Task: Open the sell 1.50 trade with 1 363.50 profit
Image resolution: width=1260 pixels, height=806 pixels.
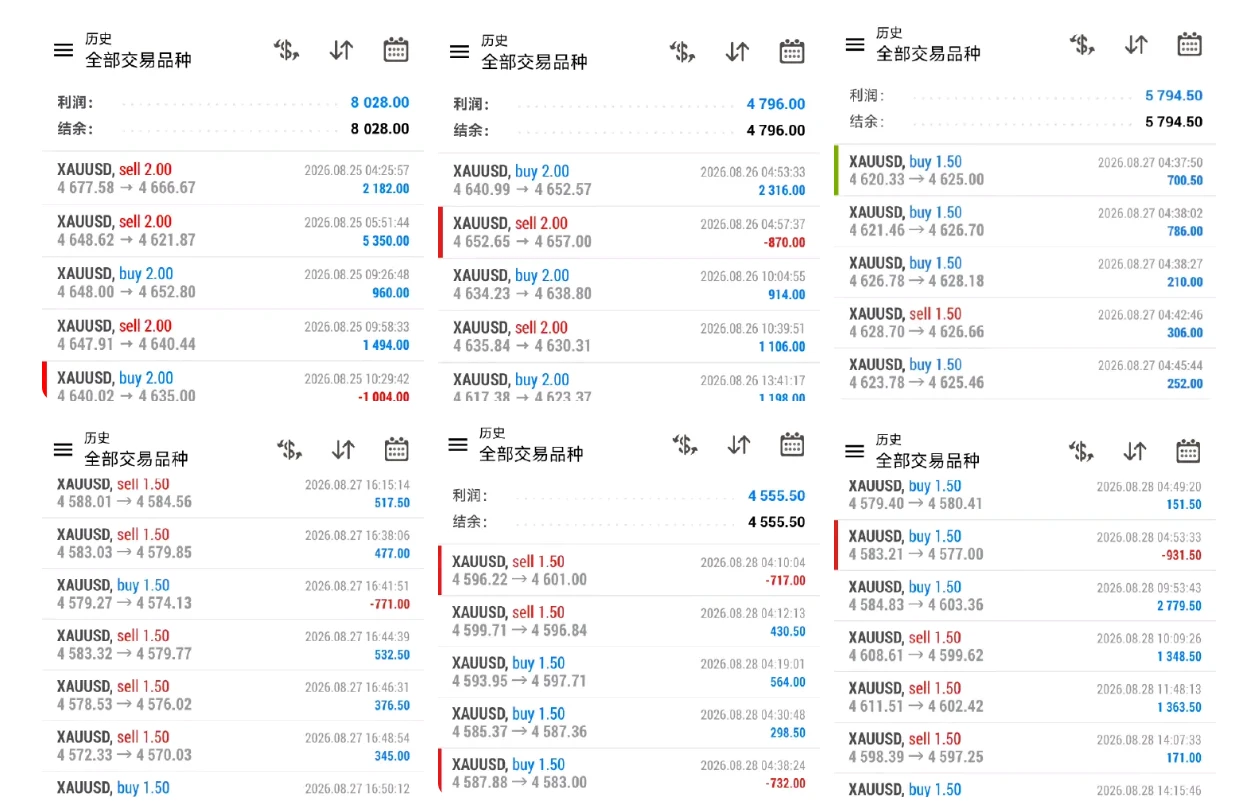Action: [x=1025, y=697]
